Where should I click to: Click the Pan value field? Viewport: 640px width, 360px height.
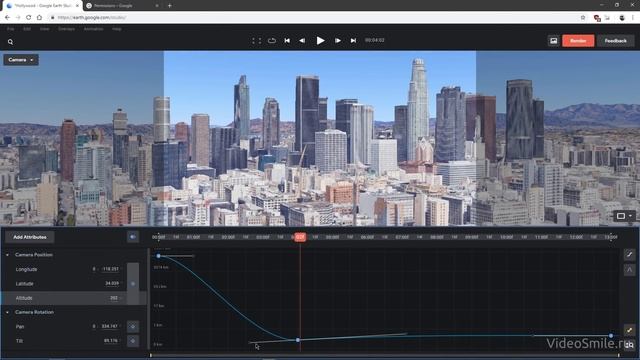click(x=109, y=326)
